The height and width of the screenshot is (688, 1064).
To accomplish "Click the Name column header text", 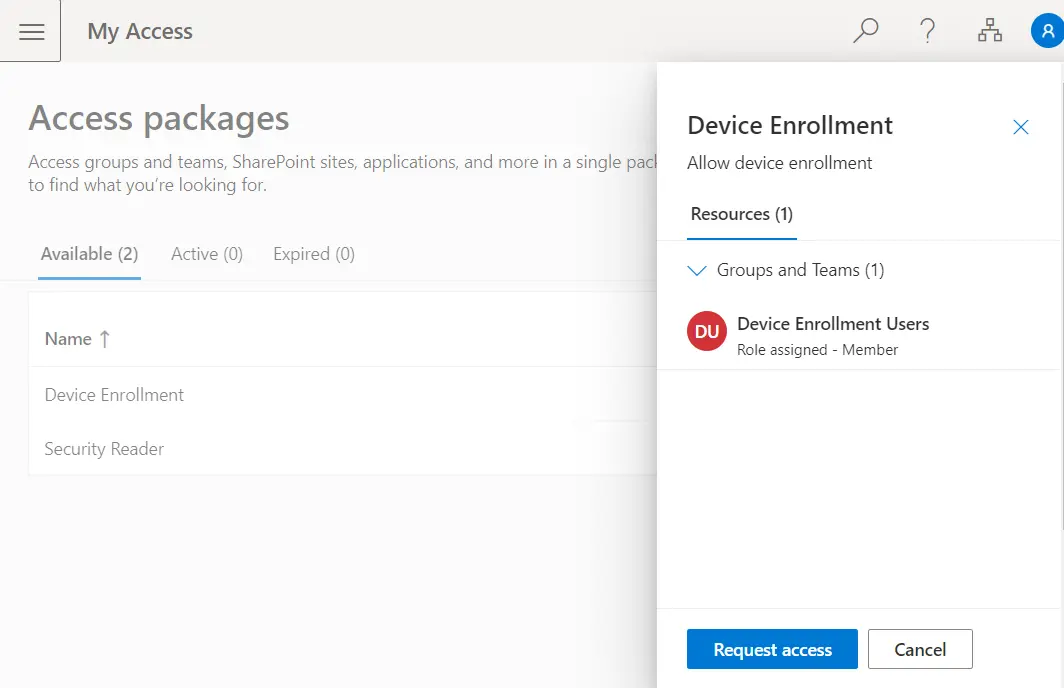I will click(x=68, y=339).
